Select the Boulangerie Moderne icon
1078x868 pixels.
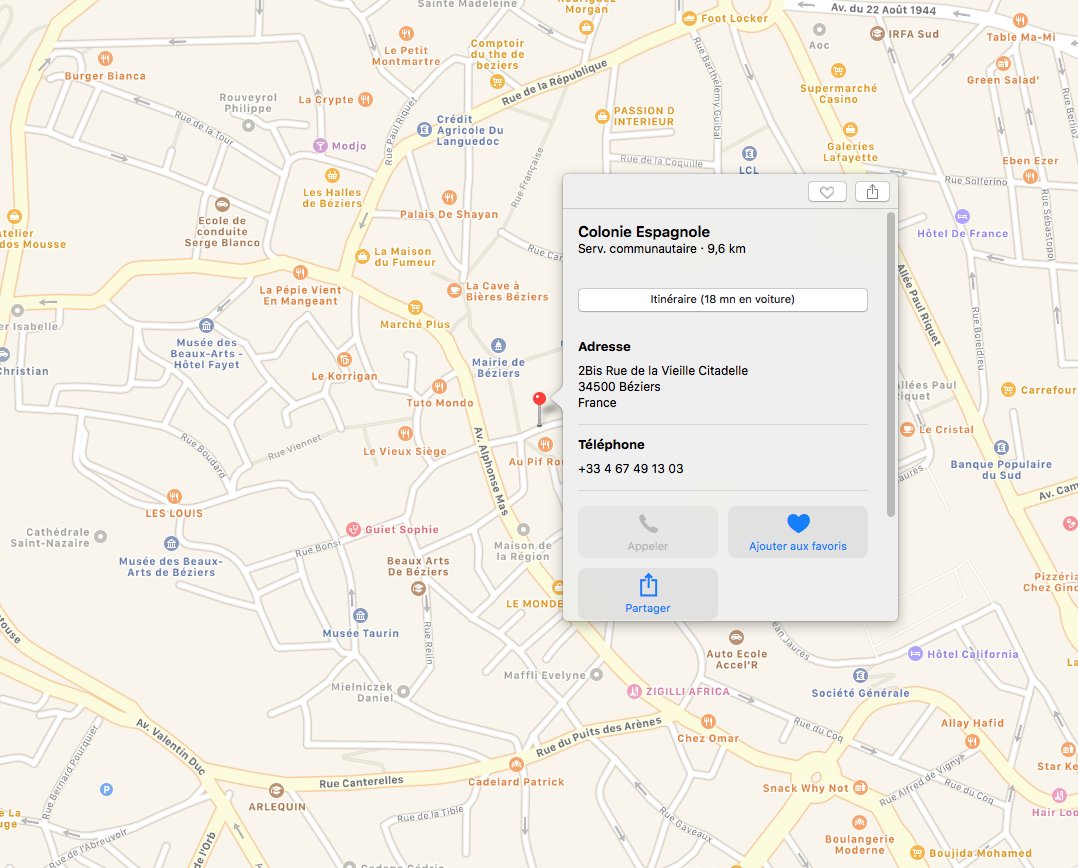pyautogui.click(x=859, y=823)
